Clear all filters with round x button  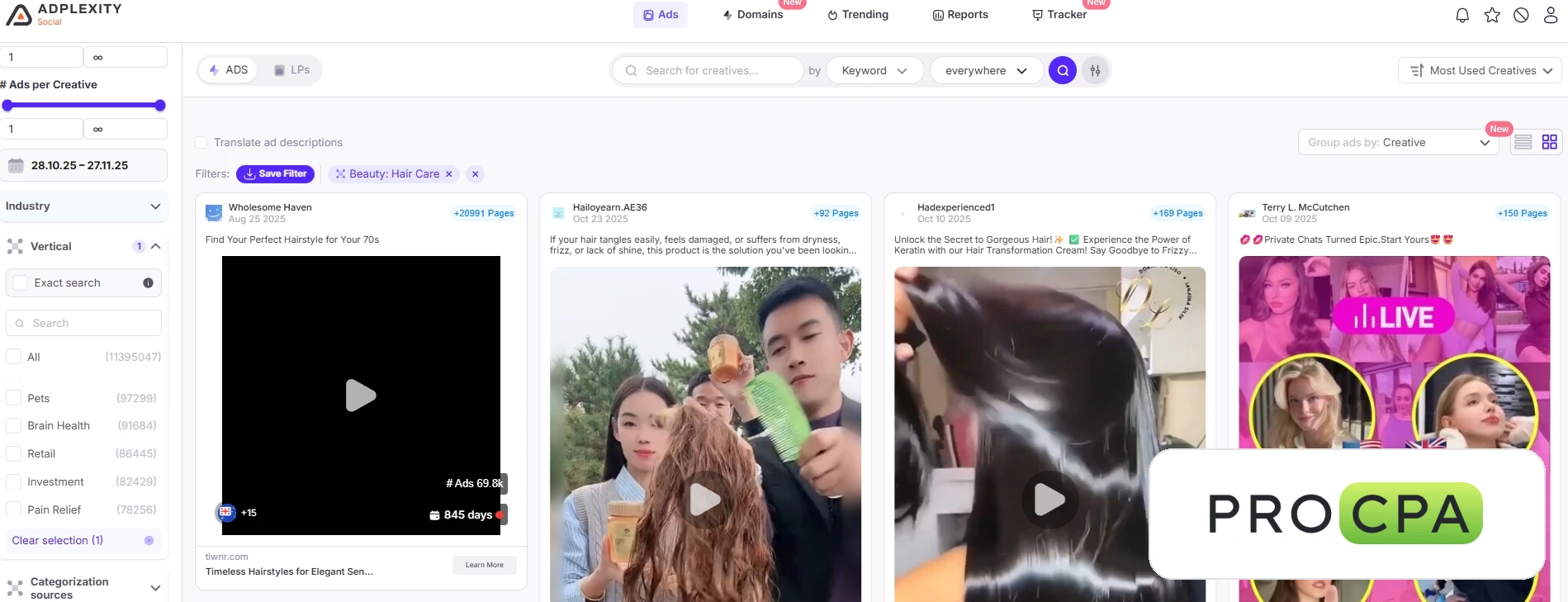(475, 174)
